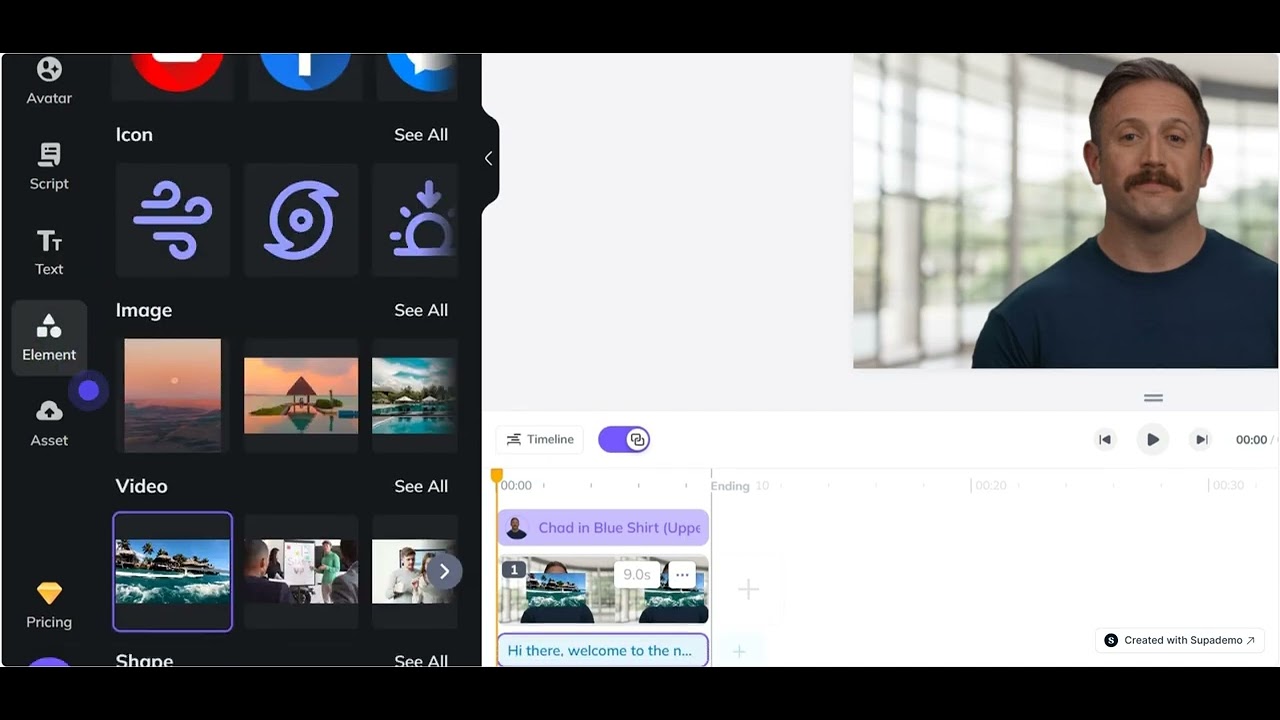Select the 'Hi there, welcome' script clip
This screenshot has height=720, width=1280.
pyautogui.click(x=603, y=650)
